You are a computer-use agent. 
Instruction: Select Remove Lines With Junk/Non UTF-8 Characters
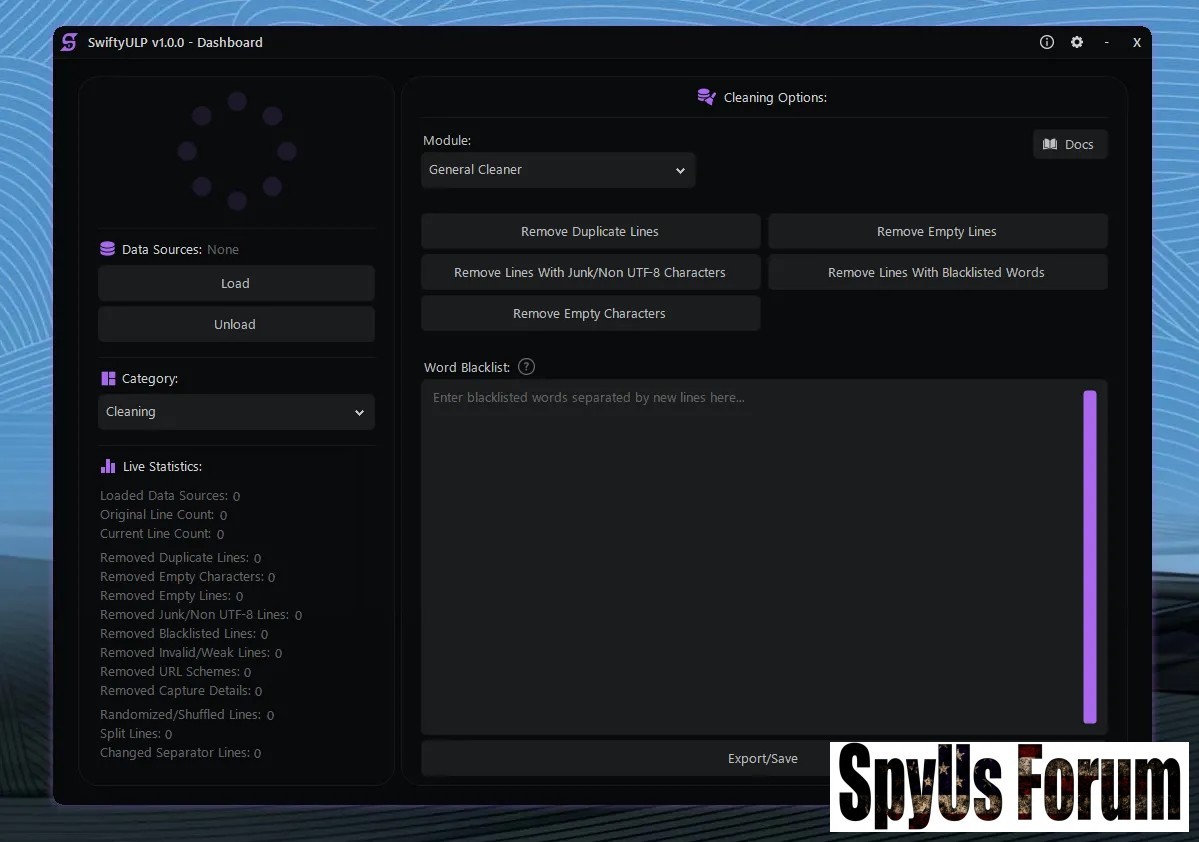(x=590, y=272)
